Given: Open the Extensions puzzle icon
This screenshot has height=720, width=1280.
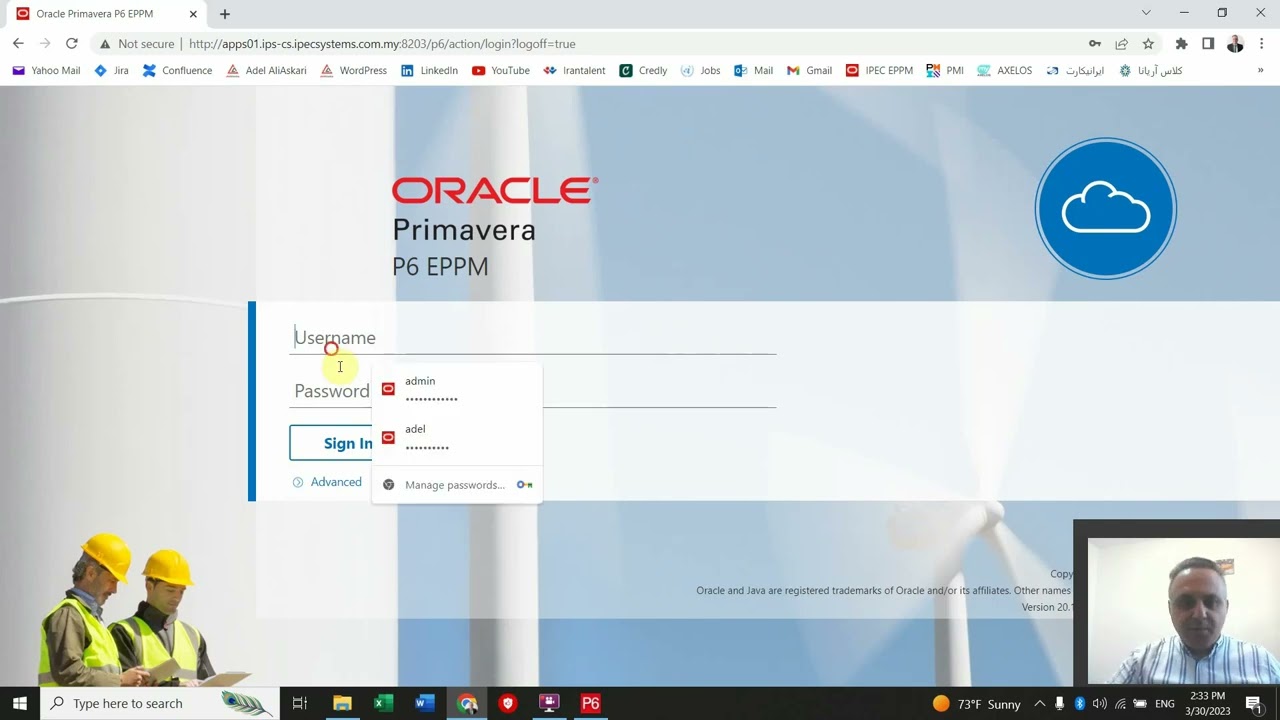Looking at the screenshot, I should tap(1181, 43).
